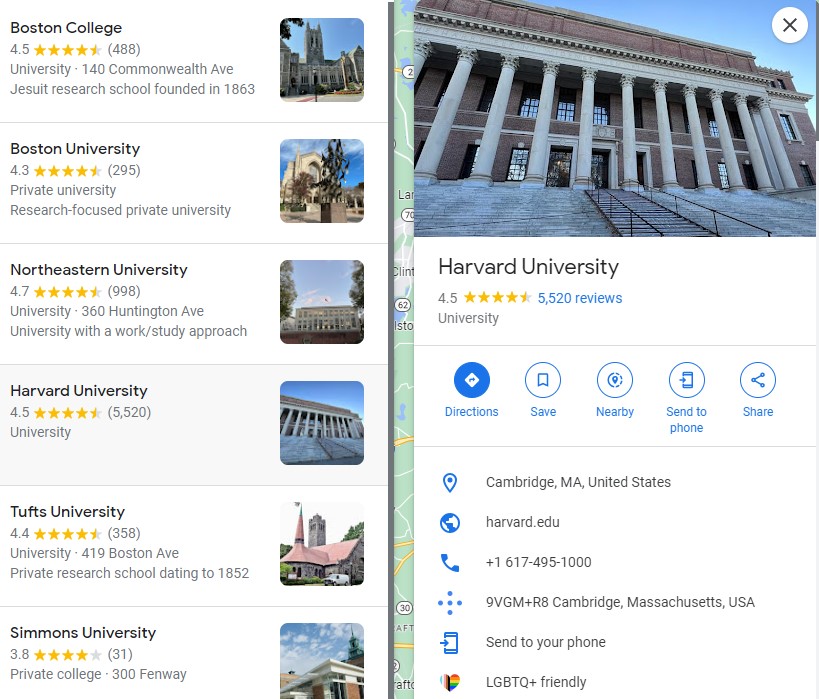Open the harvard.edu website link
Image resolution: width=819 pixels, height=699 pixels.
(522, 522)
